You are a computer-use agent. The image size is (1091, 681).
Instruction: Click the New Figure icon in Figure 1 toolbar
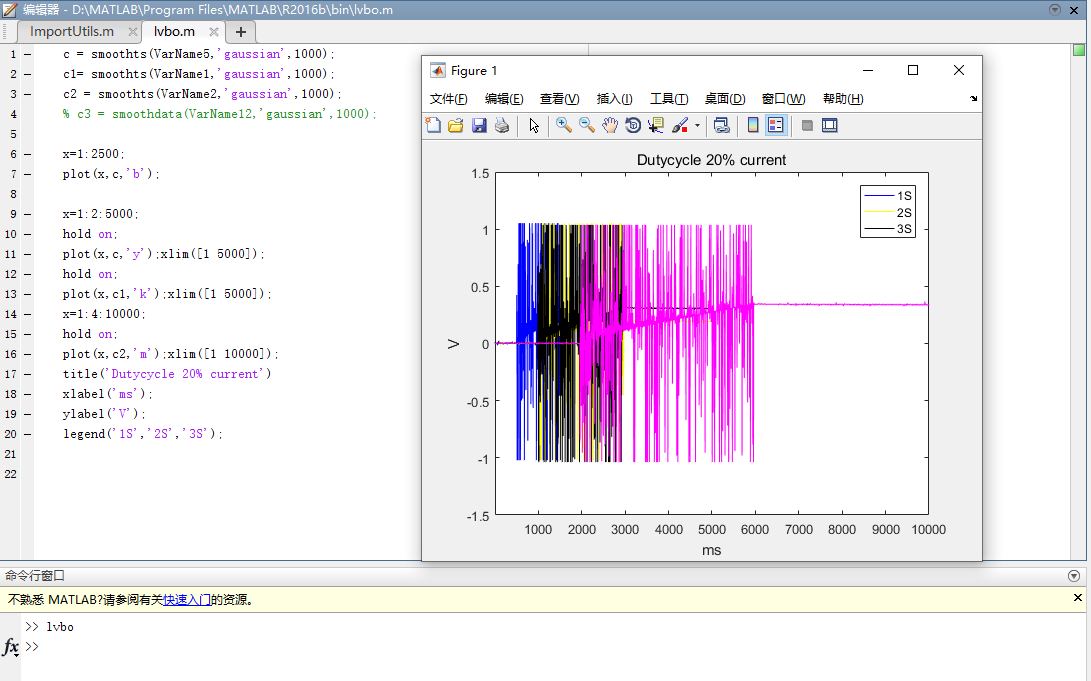click(x=433, y=125)
